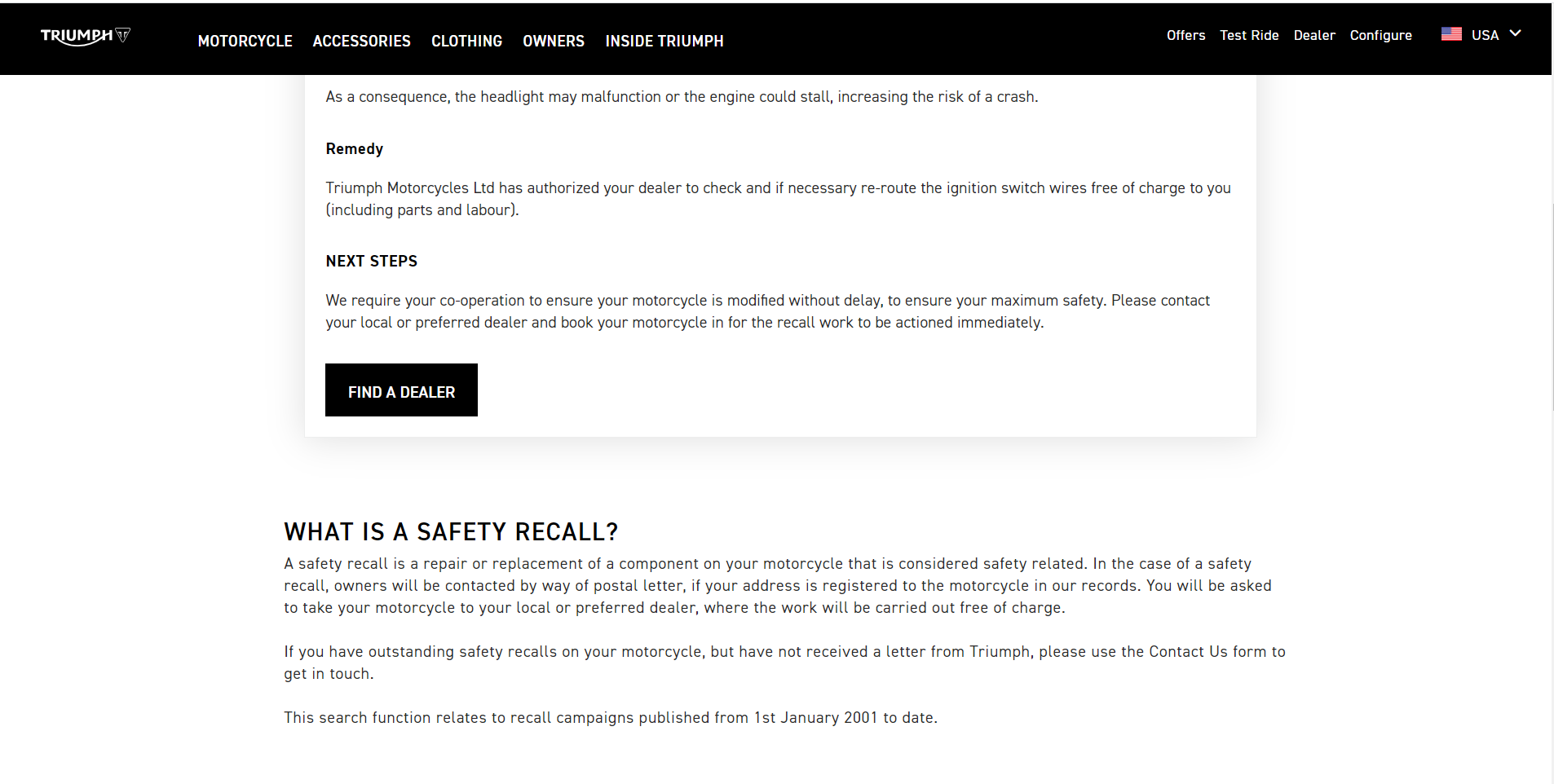Open the Offers link
1554x784 pixels.
(x=1185, y=35)
